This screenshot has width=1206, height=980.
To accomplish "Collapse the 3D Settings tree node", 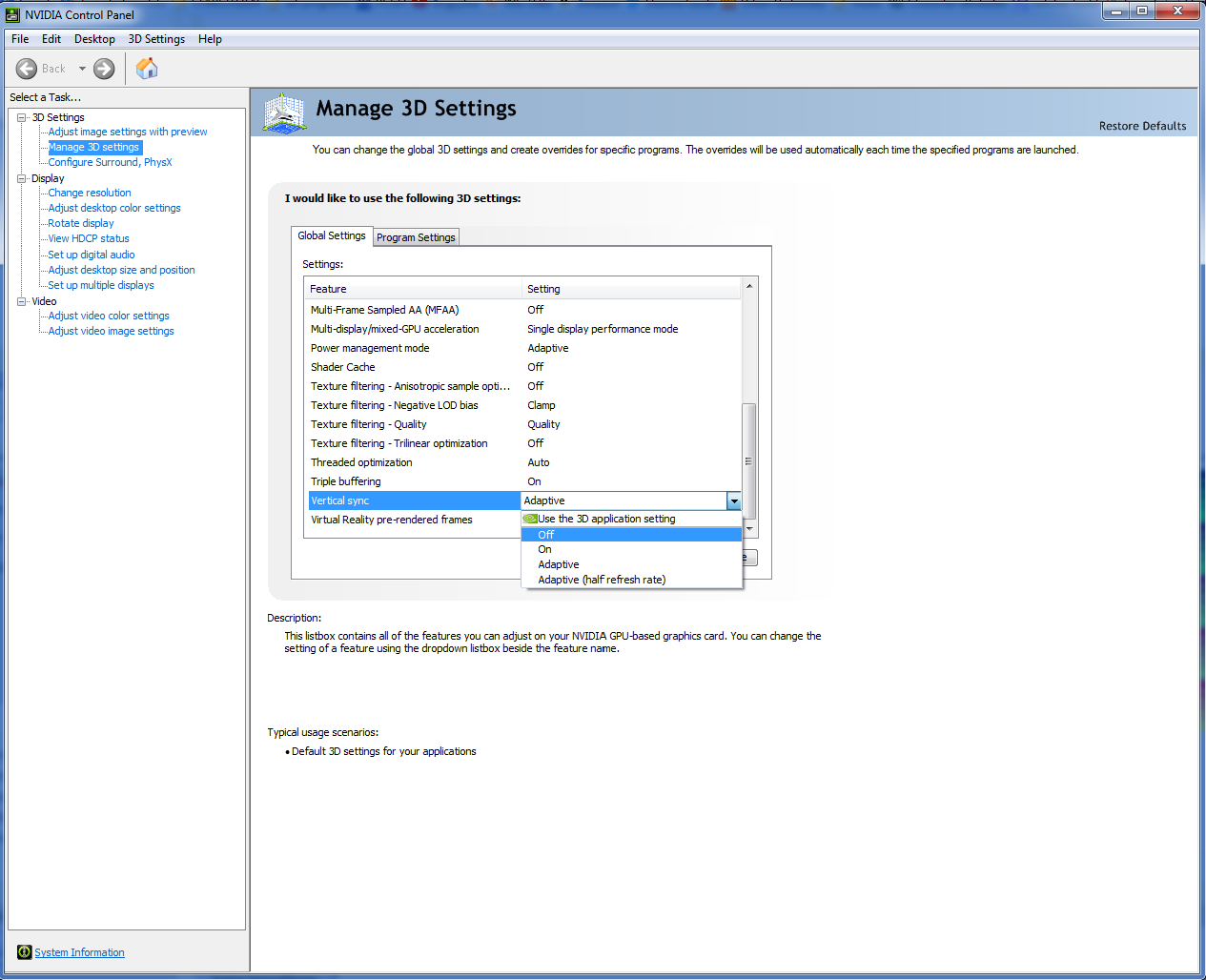I will pyautogui.click(x=21, y=117).
